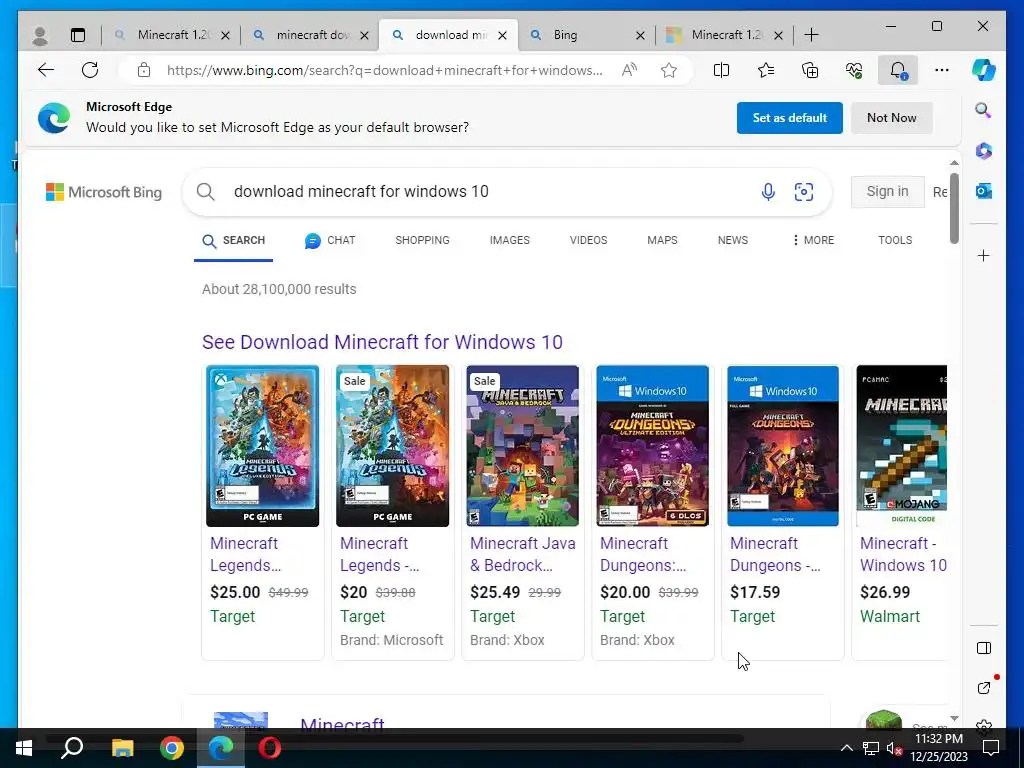The image size is (1024, 768).
Task: Switch to first 'Minecraft 1.20' tab
Action: coord(170,35)
